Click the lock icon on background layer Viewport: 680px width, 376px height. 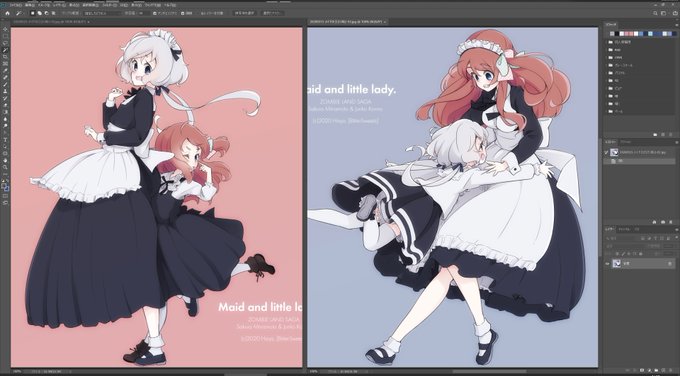click(x=670, y=264)
